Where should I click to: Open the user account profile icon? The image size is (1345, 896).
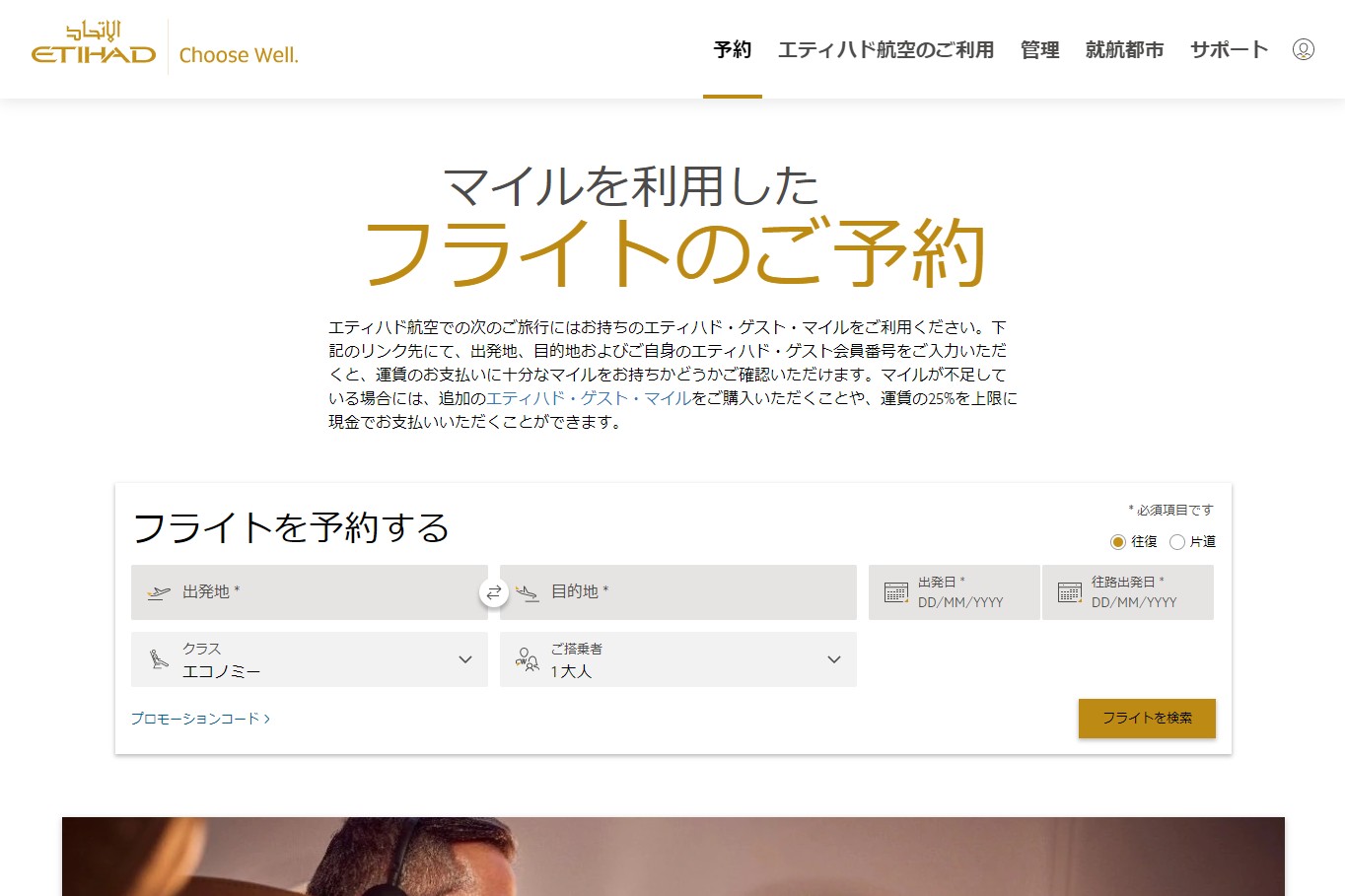pos(1303,49)
